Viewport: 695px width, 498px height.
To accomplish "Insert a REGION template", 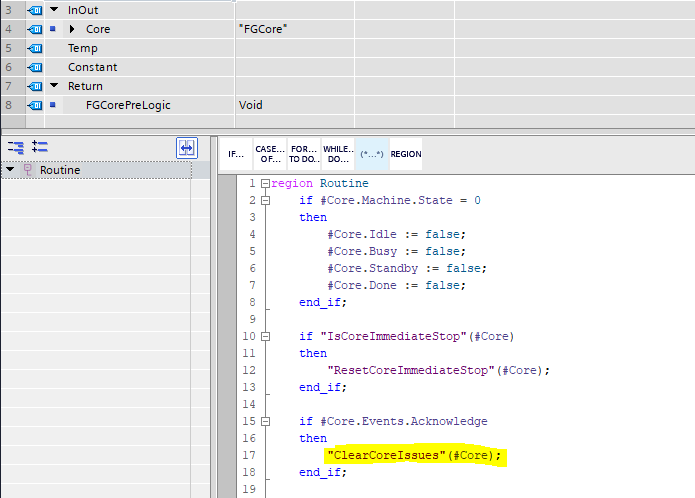I will [405, 154].
